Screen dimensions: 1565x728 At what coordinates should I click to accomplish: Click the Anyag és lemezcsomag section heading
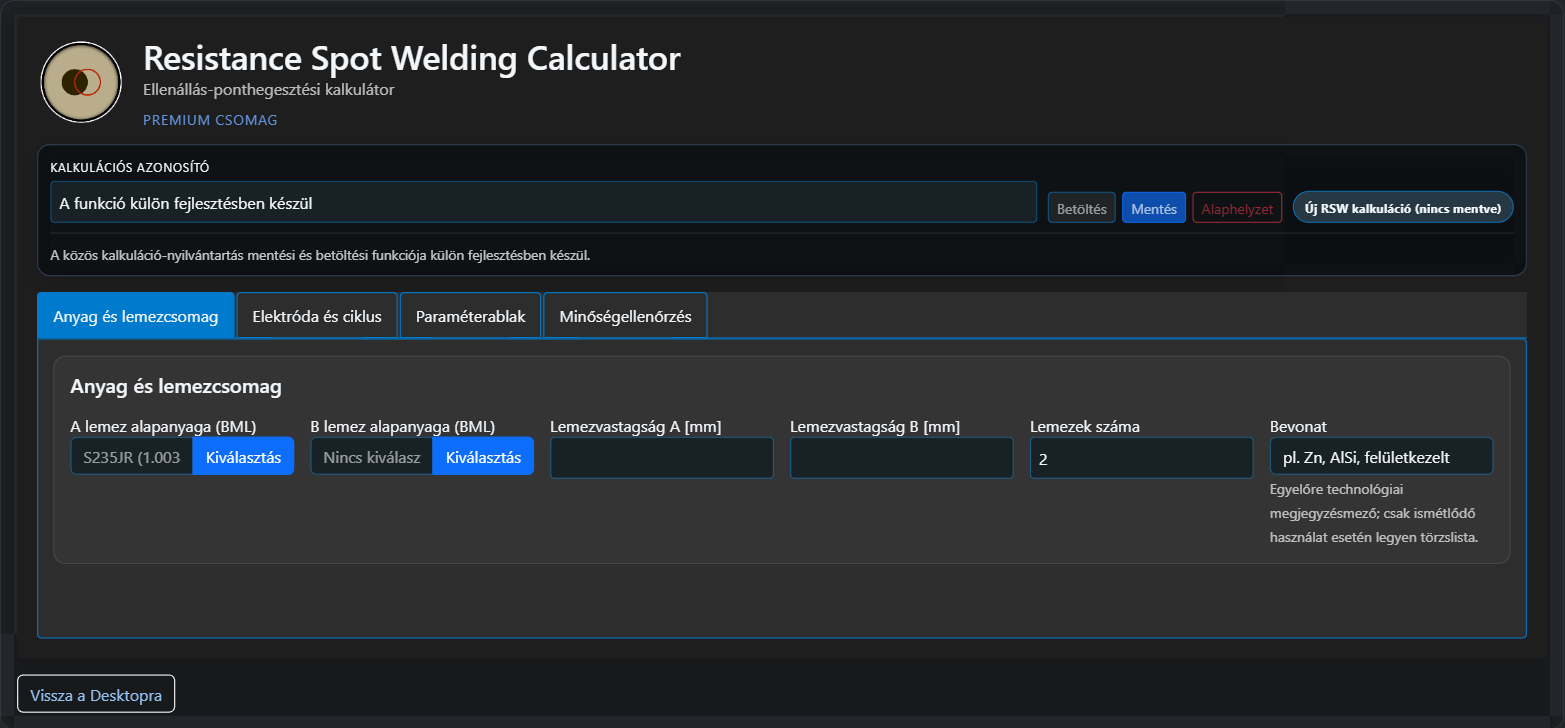click(176, 385)
